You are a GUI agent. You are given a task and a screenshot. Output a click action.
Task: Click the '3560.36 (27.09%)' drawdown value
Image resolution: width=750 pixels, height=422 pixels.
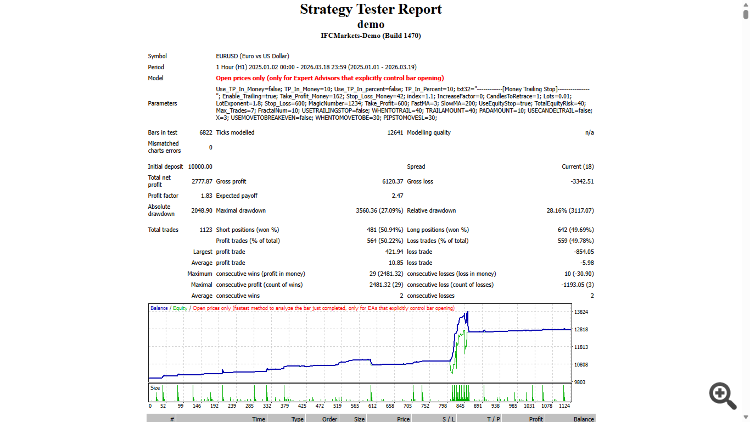379,211
